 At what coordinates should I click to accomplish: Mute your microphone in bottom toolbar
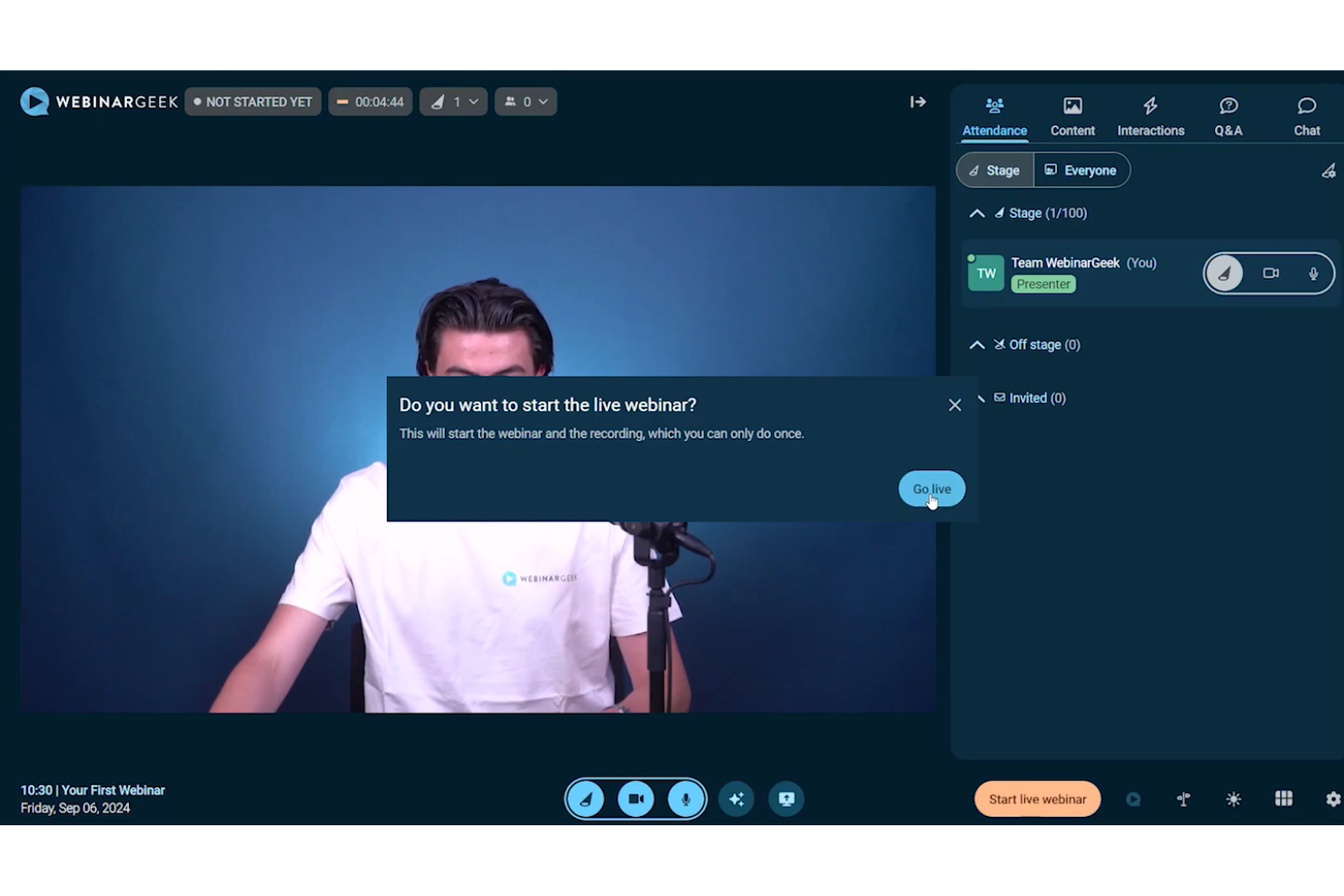[x=686, y=798]
